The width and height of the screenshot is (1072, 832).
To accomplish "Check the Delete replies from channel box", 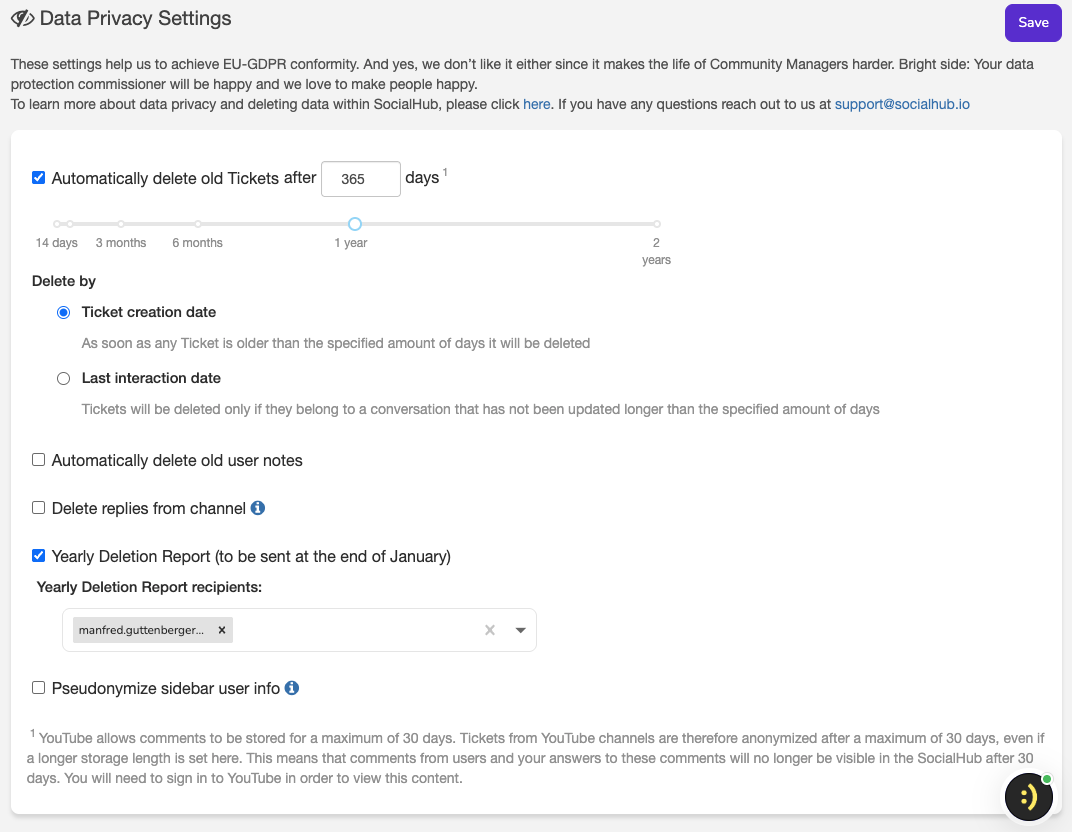I will [x=39, y=508].
